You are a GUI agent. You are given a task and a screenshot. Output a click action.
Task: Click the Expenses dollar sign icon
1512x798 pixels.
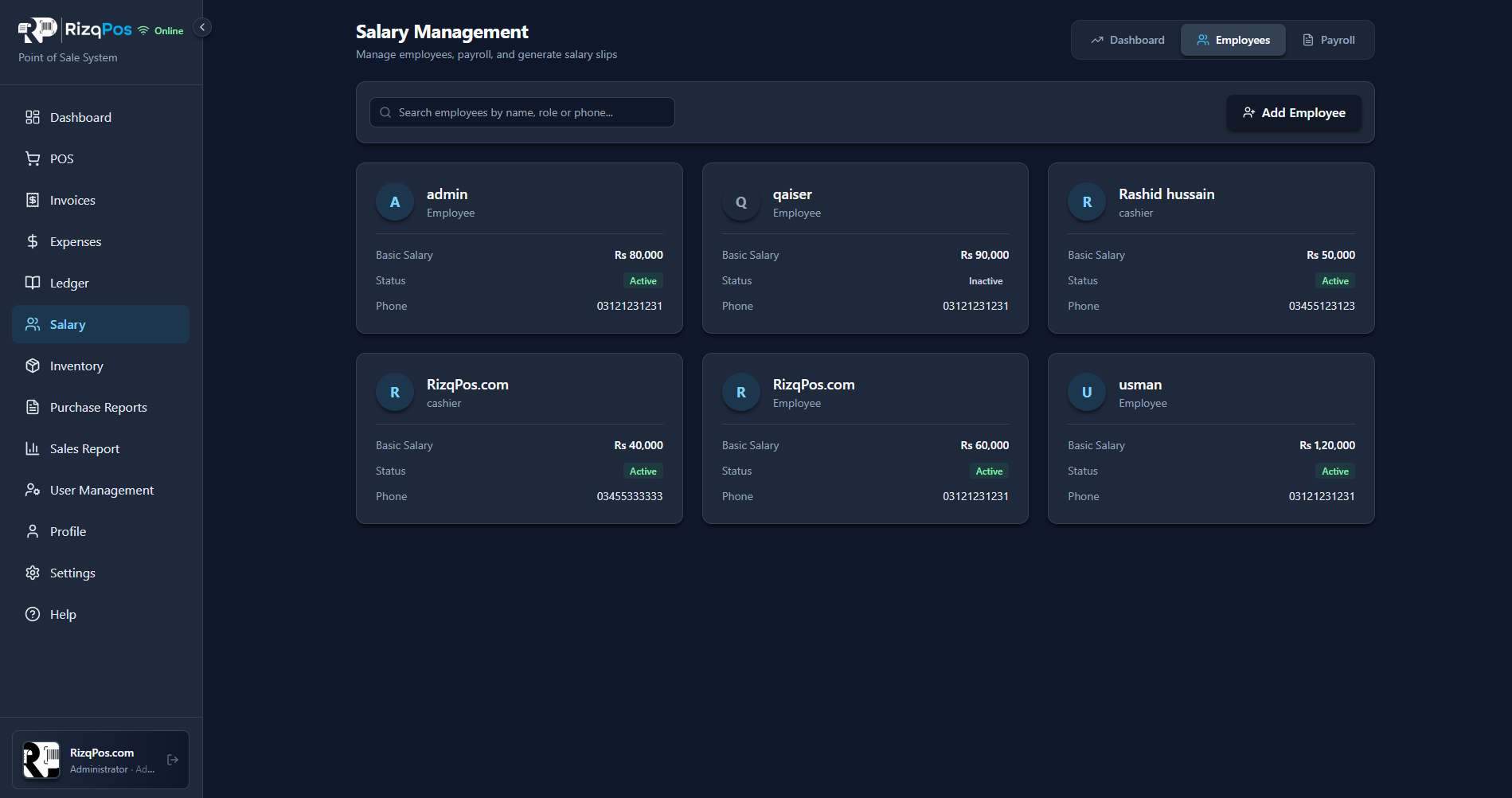coord(33,241)
